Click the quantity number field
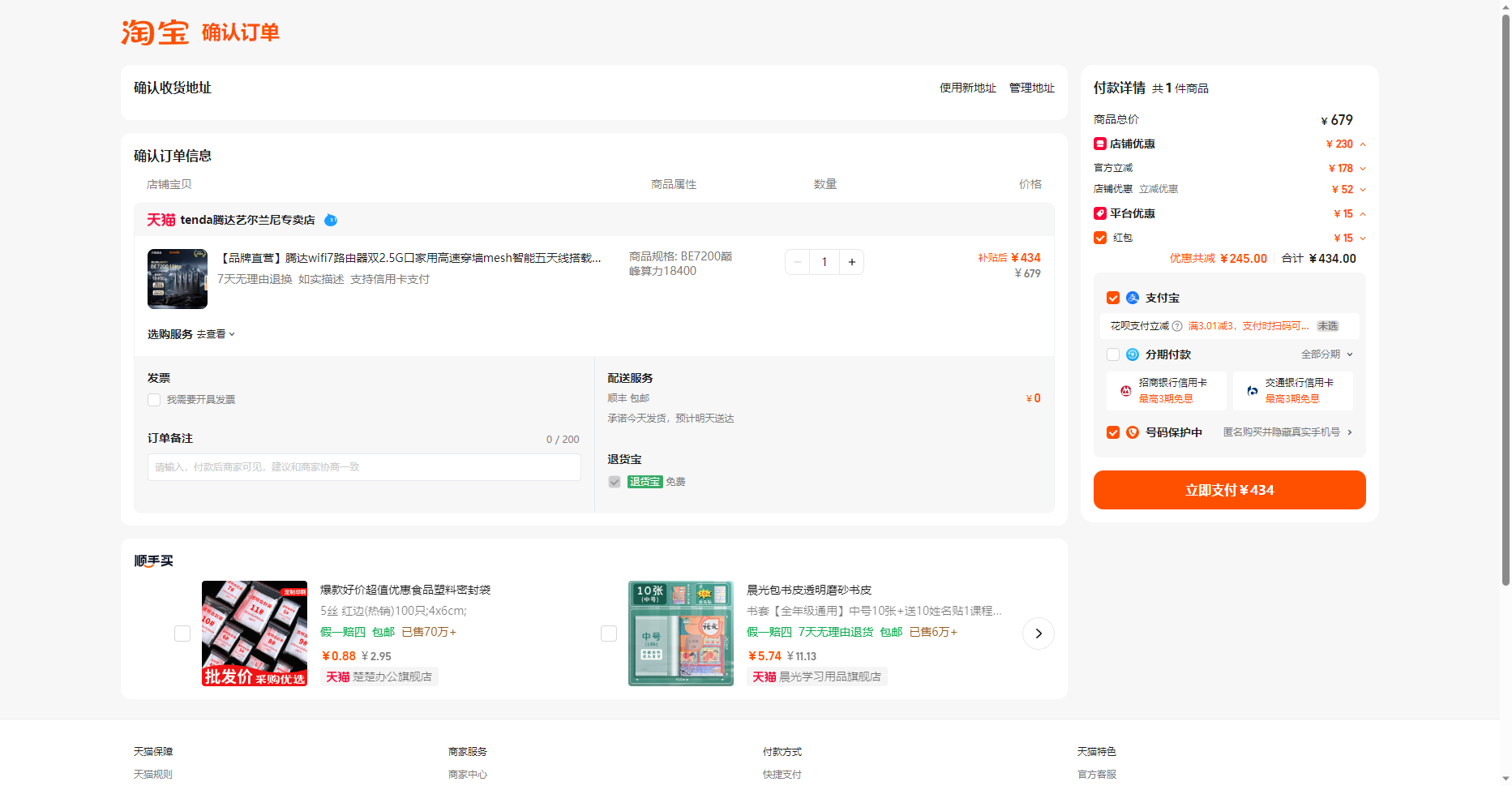 [825, 262]
